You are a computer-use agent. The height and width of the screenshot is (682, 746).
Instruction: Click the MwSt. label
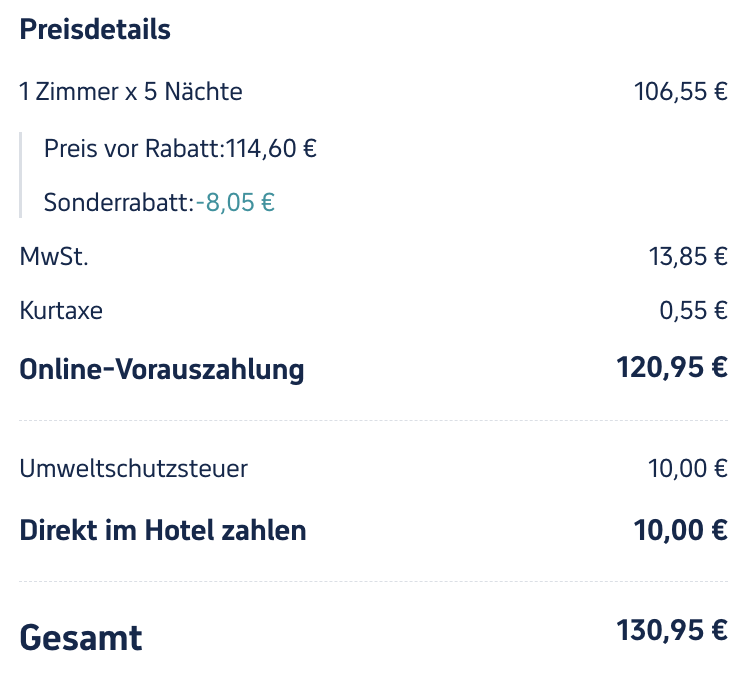click(x=54, y=257)
